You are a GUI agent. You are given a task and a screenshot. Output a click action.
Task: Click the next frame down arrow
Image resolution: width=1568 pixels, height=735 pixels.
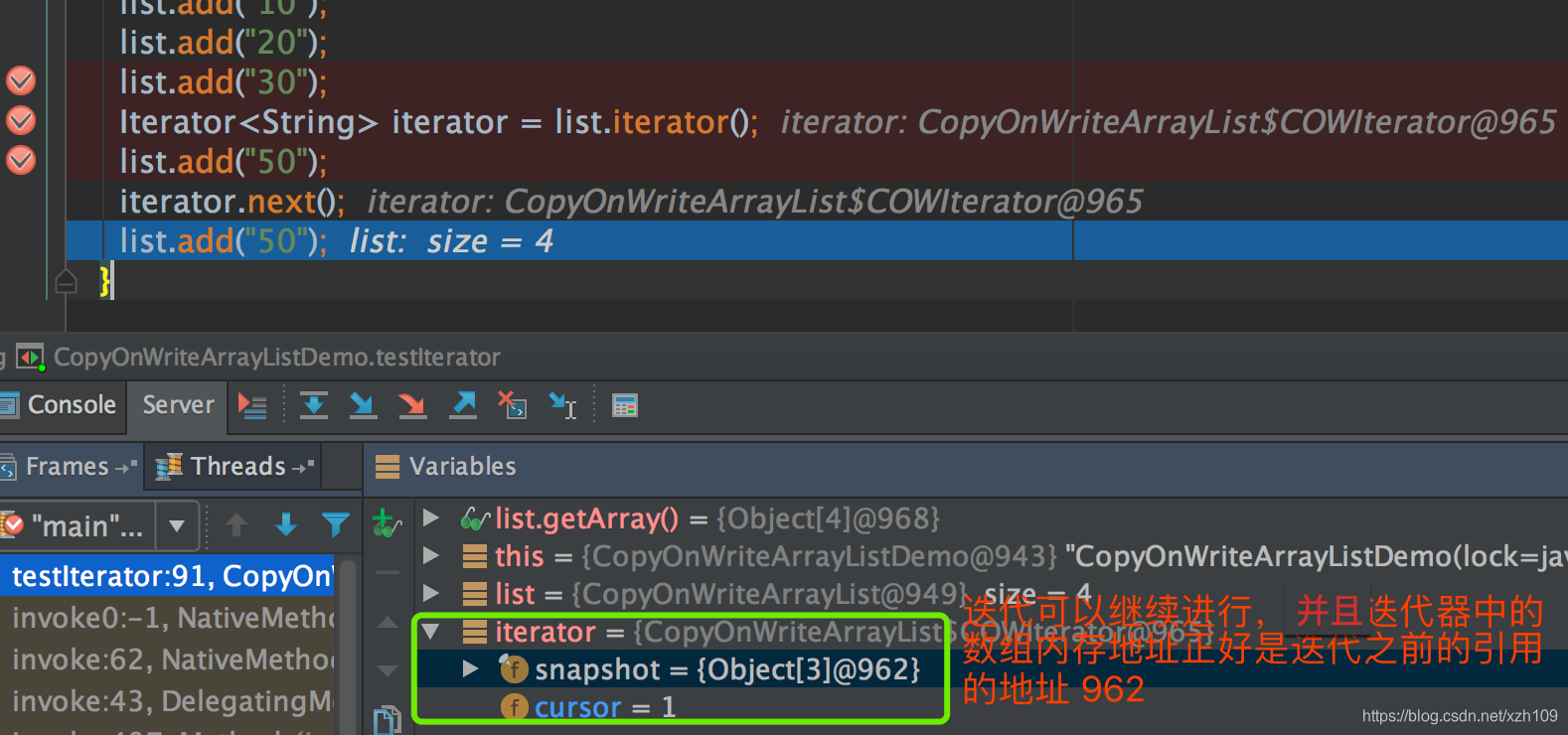point(286,524)
